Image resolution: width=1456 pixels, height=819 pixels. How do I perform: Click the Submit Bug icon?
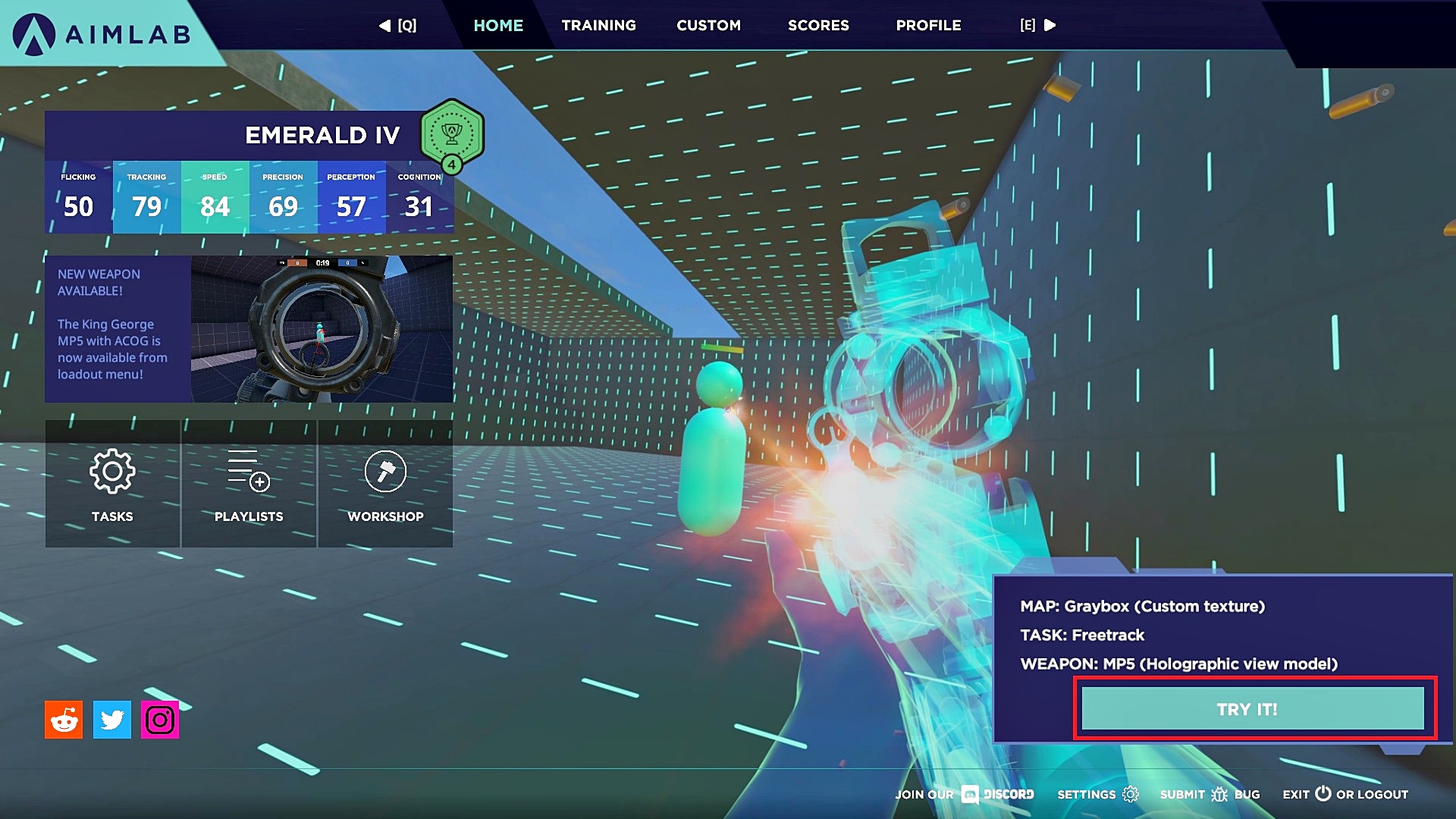1219,794
